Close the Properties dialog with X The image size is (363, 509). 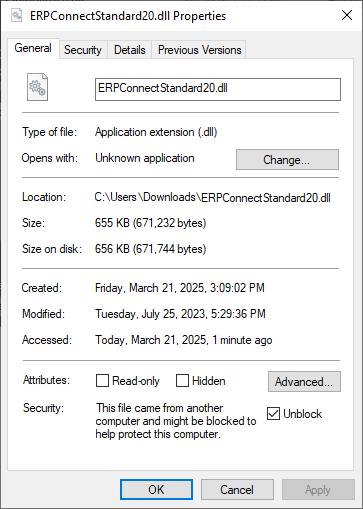tap(347, 15)
